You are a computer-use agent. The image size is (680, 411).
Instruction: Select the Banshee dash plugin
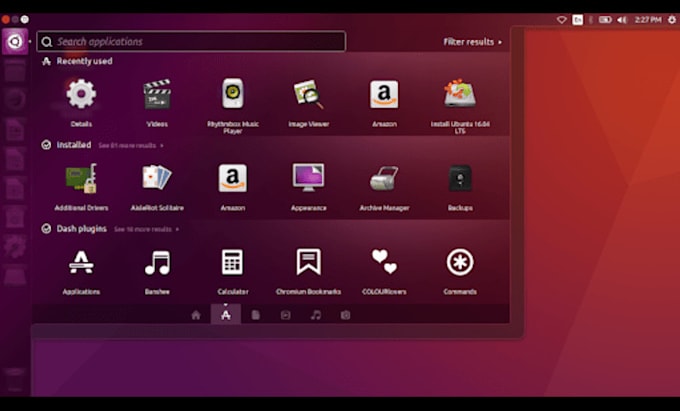click(157, 262)
